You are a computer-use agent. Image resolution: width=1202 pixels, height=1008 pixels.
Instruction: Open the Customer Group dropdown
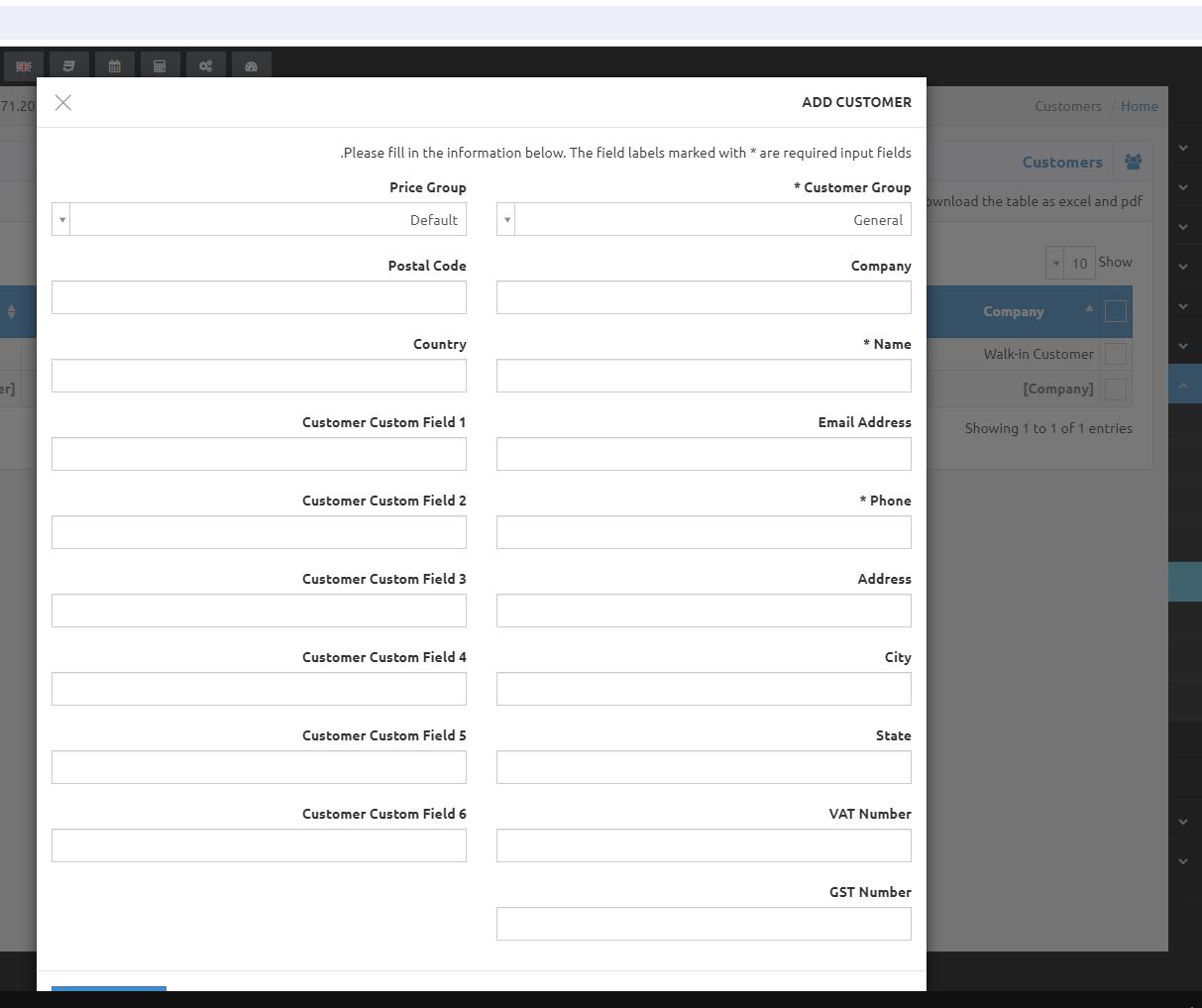click(704, 219)
